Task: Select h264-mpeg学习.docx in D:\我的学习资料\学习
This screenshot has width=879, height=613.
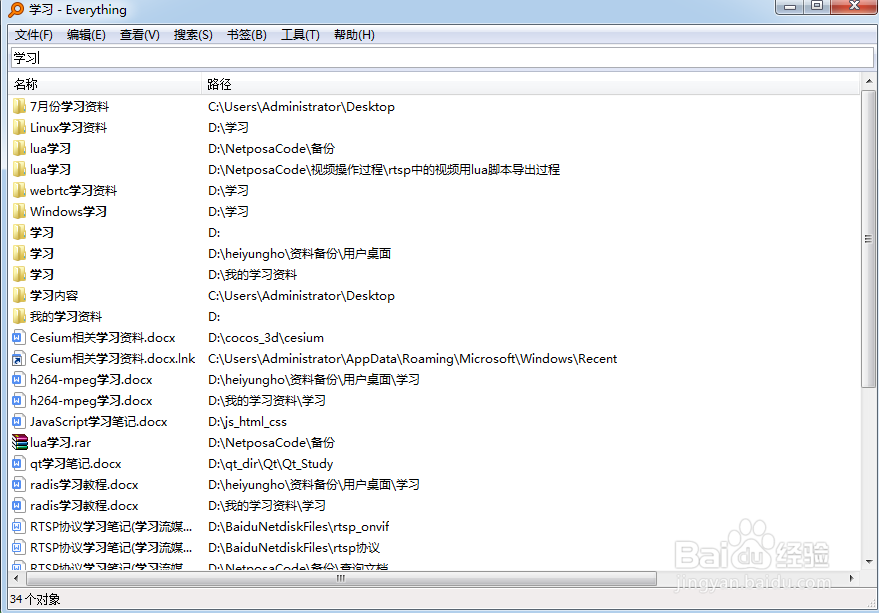Action: click(x=91, y=400)
